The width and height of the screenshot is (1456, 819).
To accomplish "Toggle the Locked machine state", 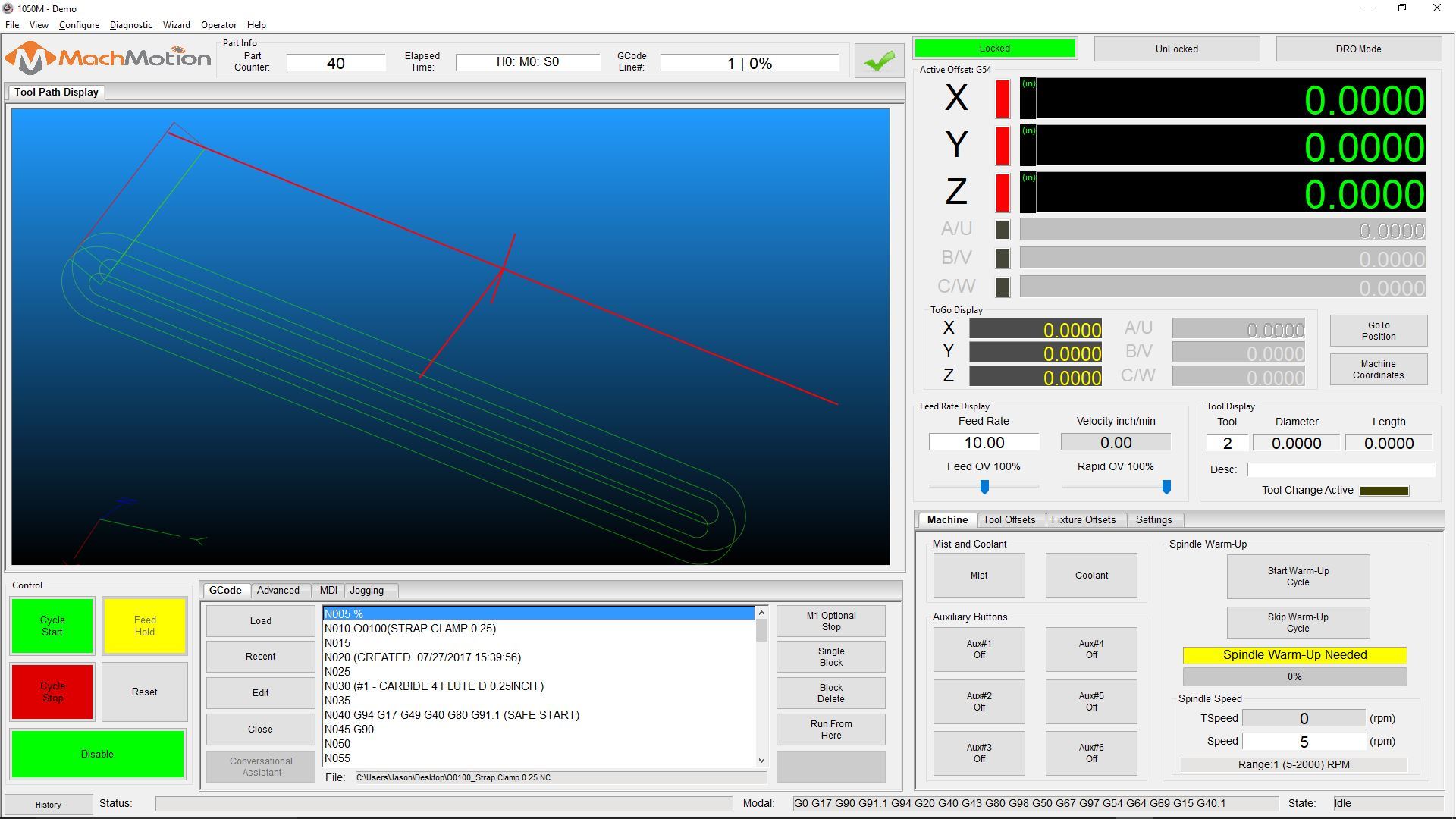I will pyautogui.click(x=993, y=48).
